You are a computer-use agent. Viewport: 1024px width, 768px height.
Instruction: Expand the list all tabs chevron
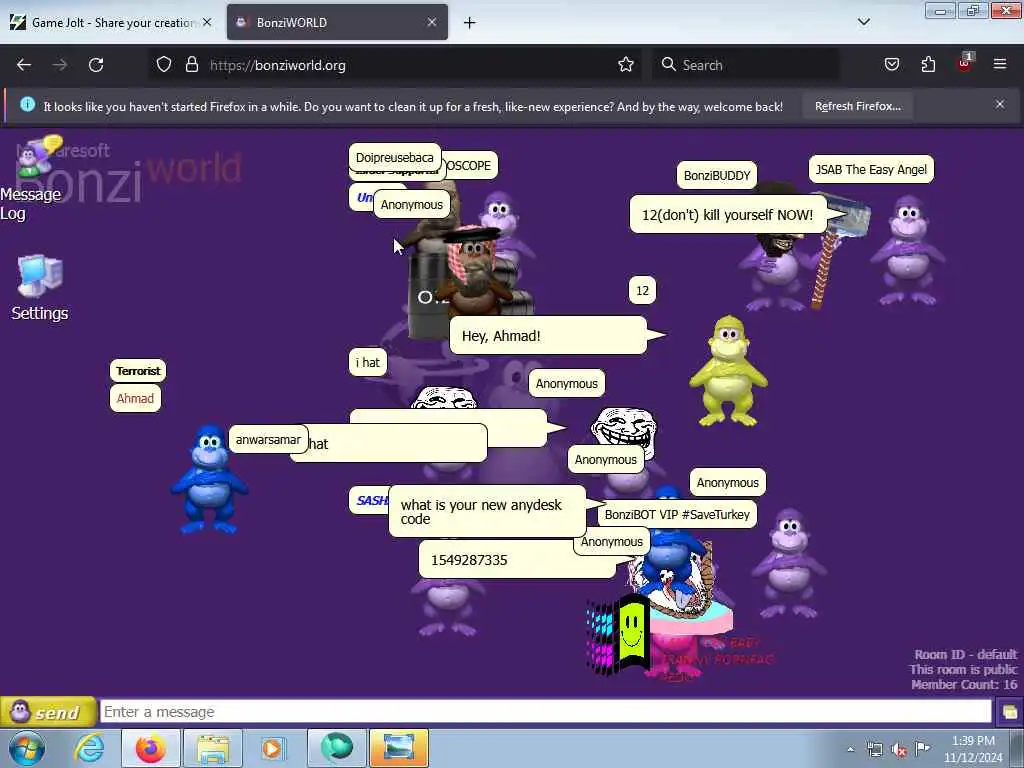864,22
